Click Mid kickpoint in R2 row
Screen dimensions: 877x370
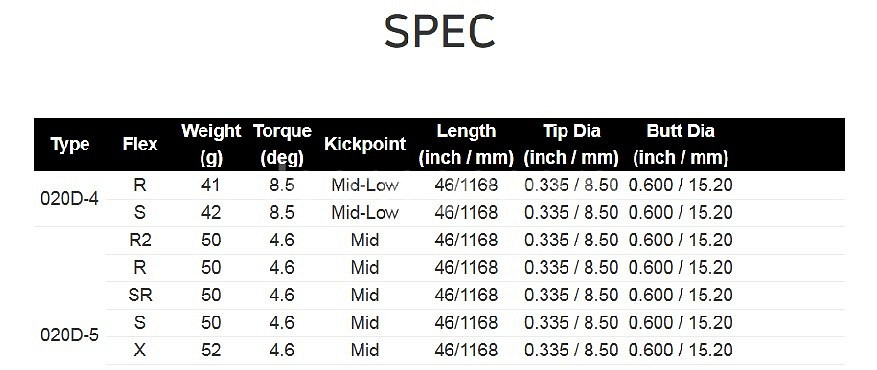pos(365,240)
